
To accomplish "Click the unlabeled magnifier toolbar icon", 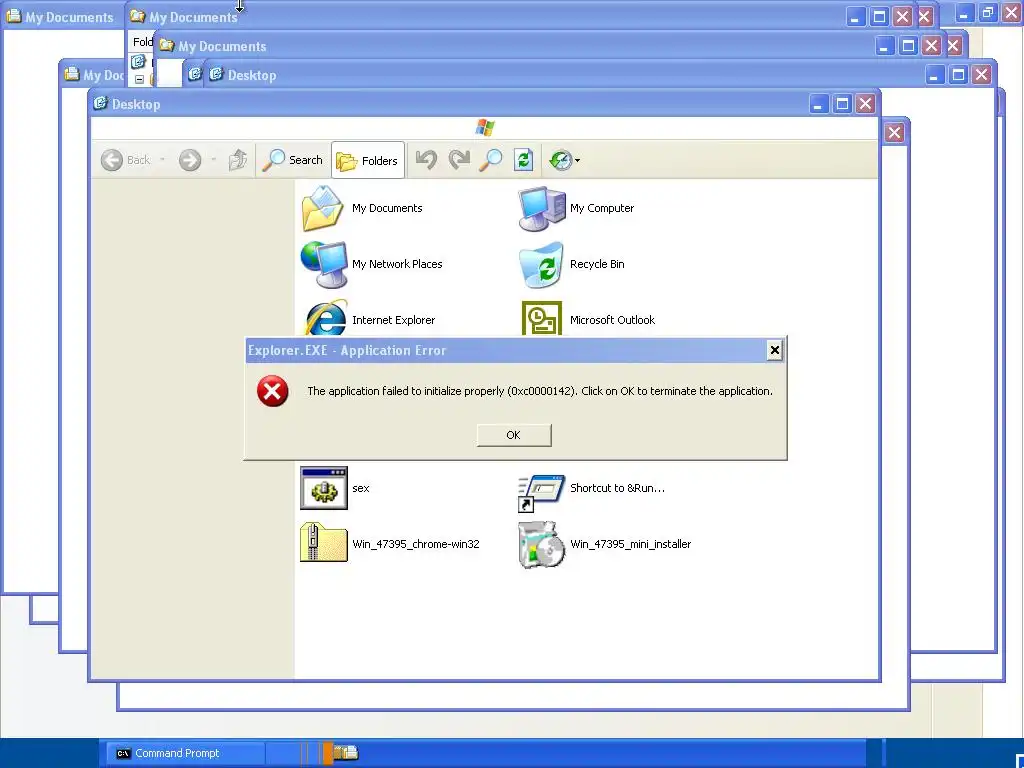I will [x=491, y=160].
